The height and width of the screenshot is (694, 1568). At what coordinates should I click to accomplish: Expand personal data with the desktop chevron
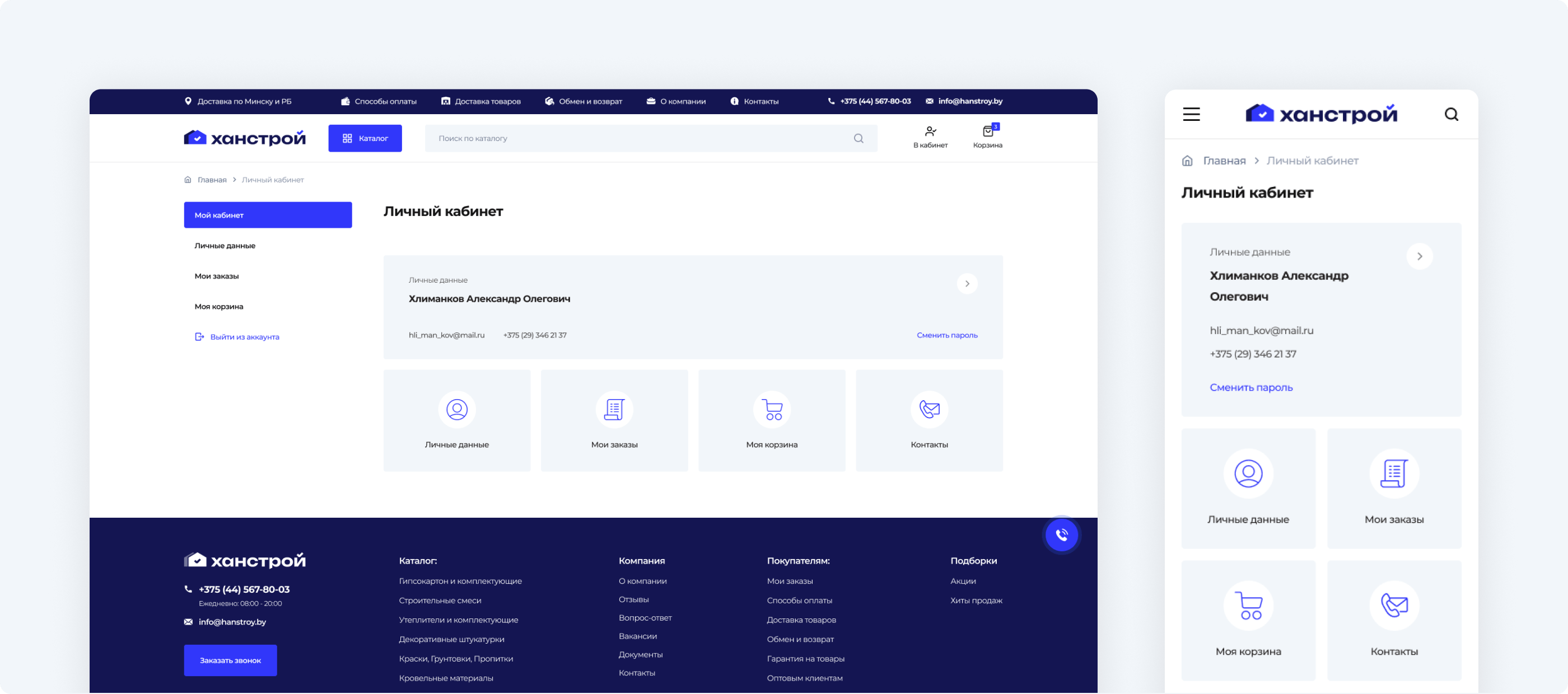click(967, 284)
